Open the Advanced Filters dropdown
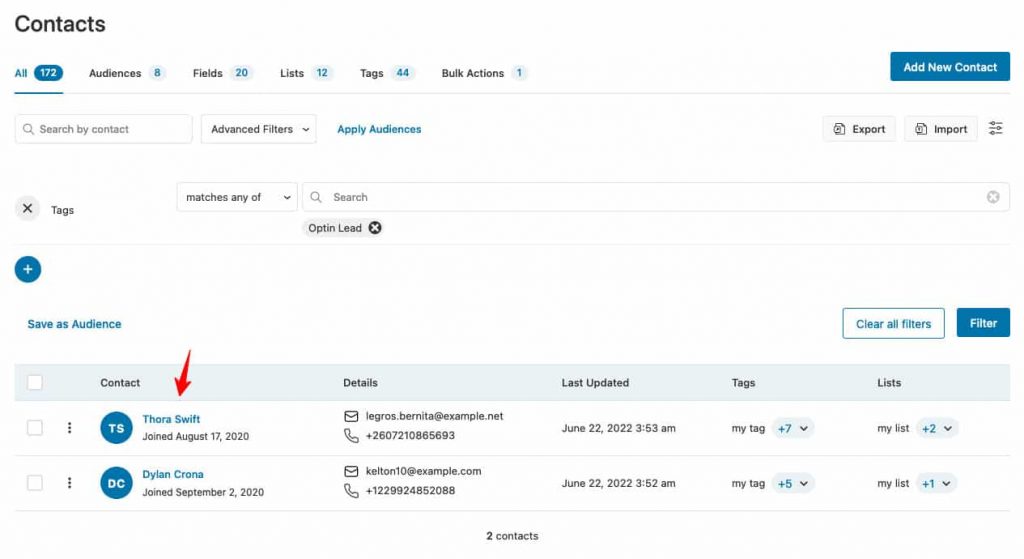The height and width of the screenshot is (559, 1024). tap(259, 129)
